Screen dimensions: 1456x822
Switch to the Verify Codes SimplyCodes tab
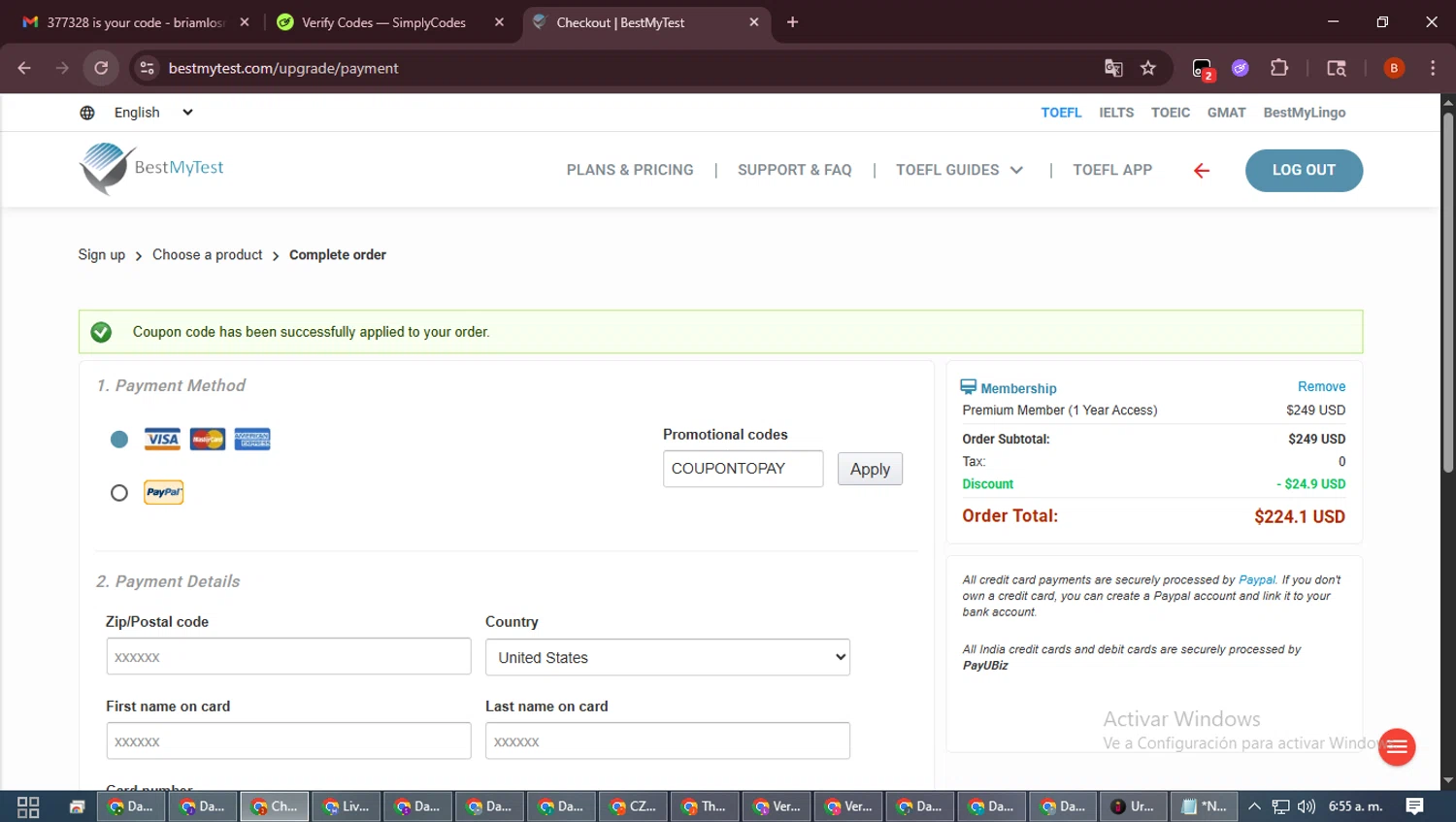tap(384, 22)
